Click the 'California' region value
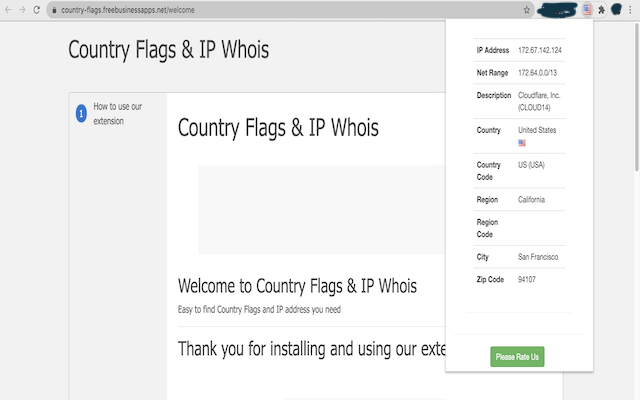 [531, 200]
